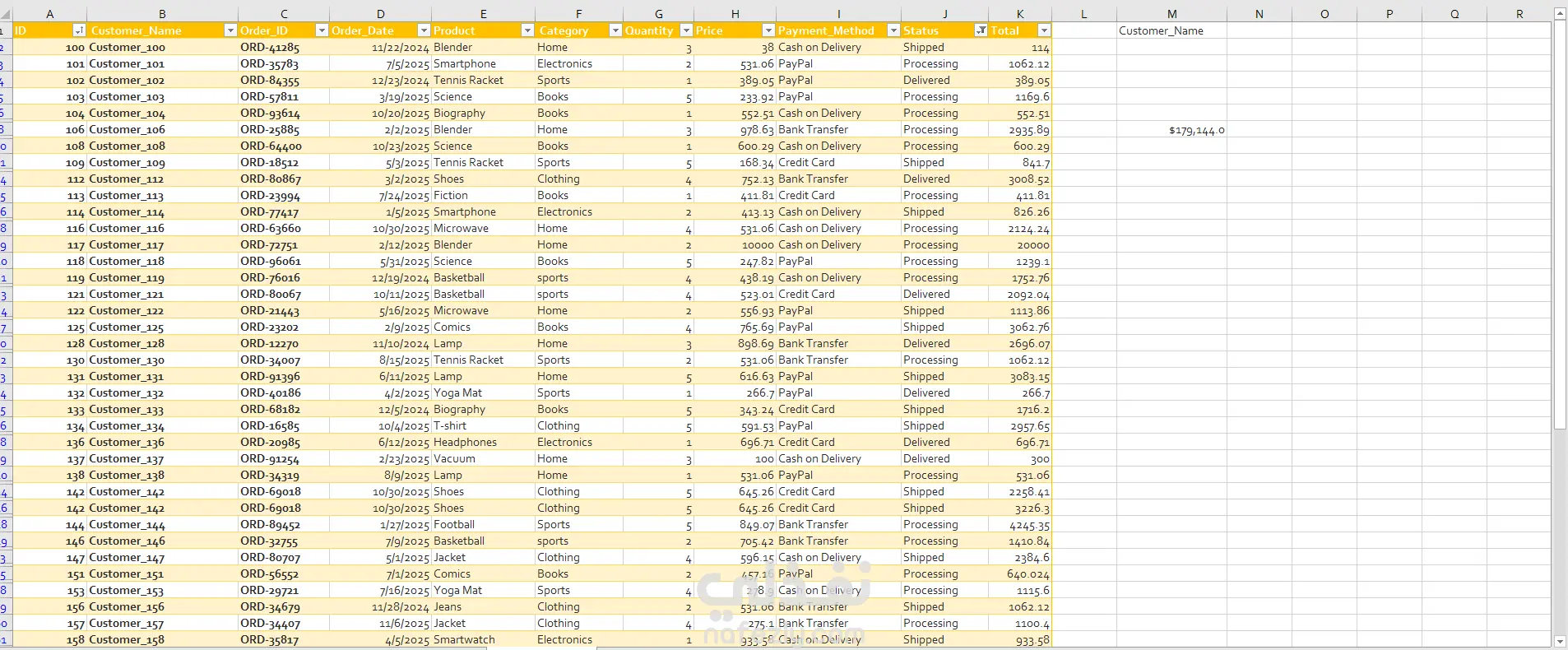Select column J header
Image resolution: width=1568 pixels, height=650 pixels.
coord(944,14)
